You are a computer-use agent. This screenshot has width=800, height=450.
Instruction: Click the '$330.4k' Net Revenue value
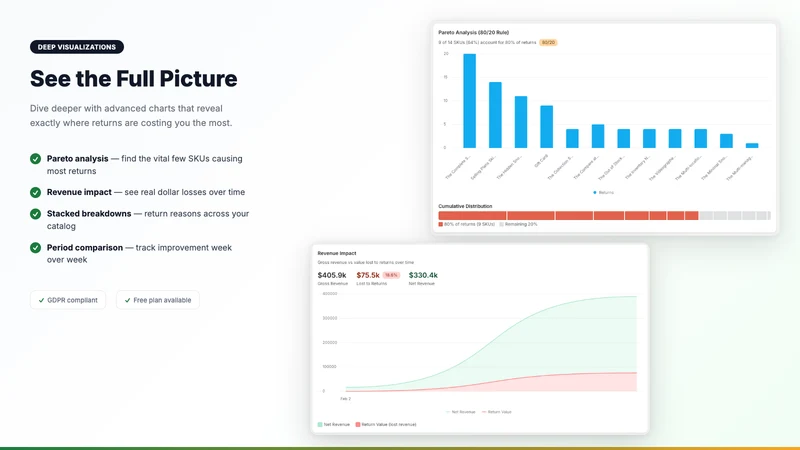(423, 275)
